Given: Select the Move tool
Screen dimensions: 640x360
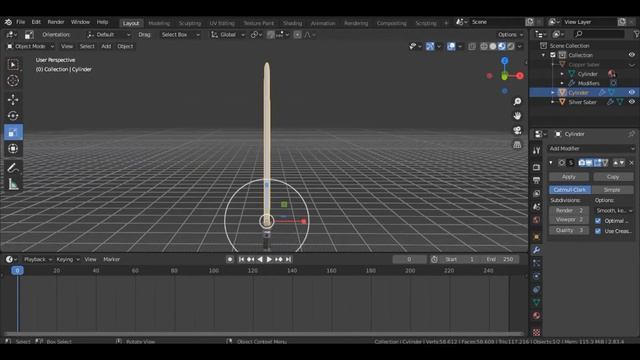Looking at the screenshot, I should coord(13,100).
